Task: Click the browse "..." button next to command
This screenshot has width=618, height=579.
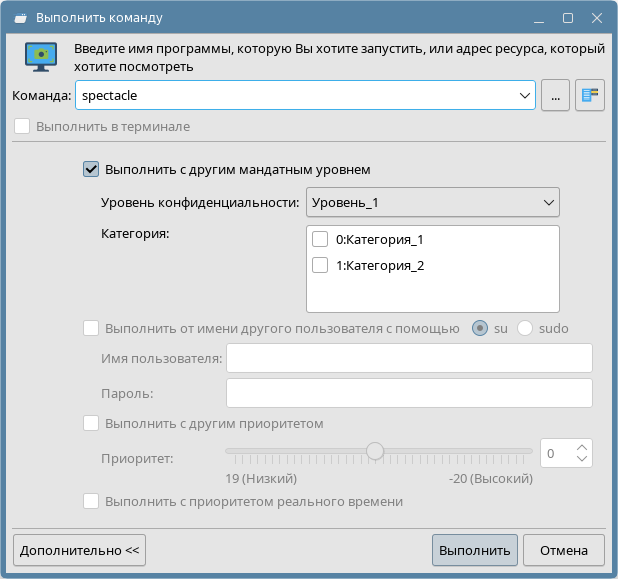Action: [x=555, y=96]
